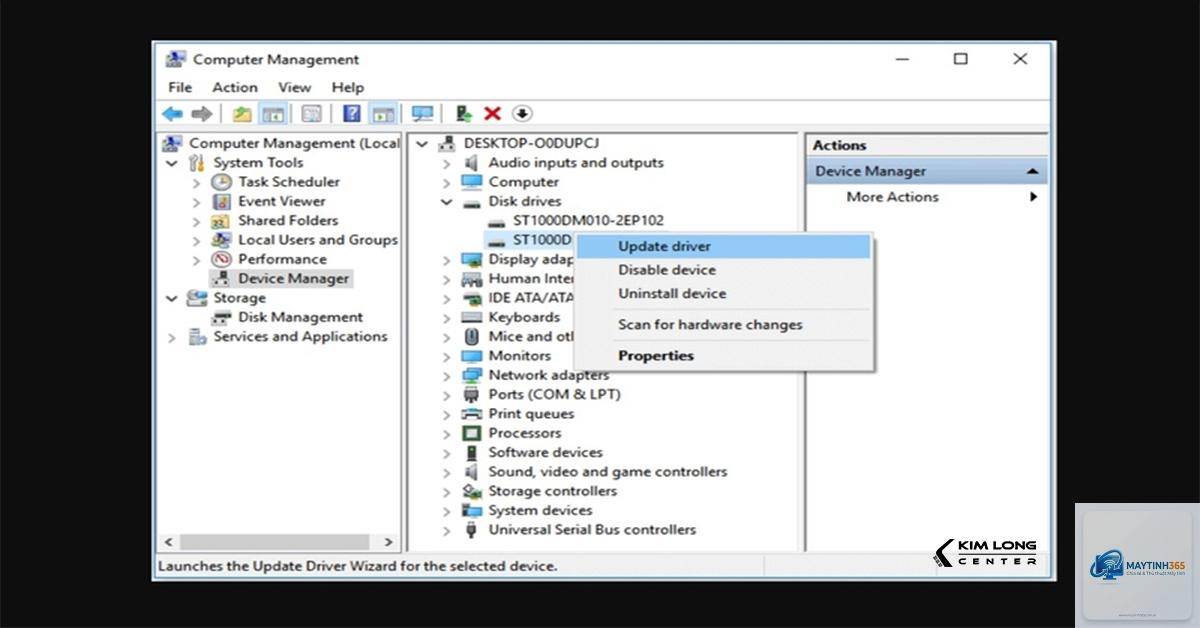The width and height of the screenshot is (1200, 628).
Task: Minimize the Computer Management window
Action: pos(901,59)
